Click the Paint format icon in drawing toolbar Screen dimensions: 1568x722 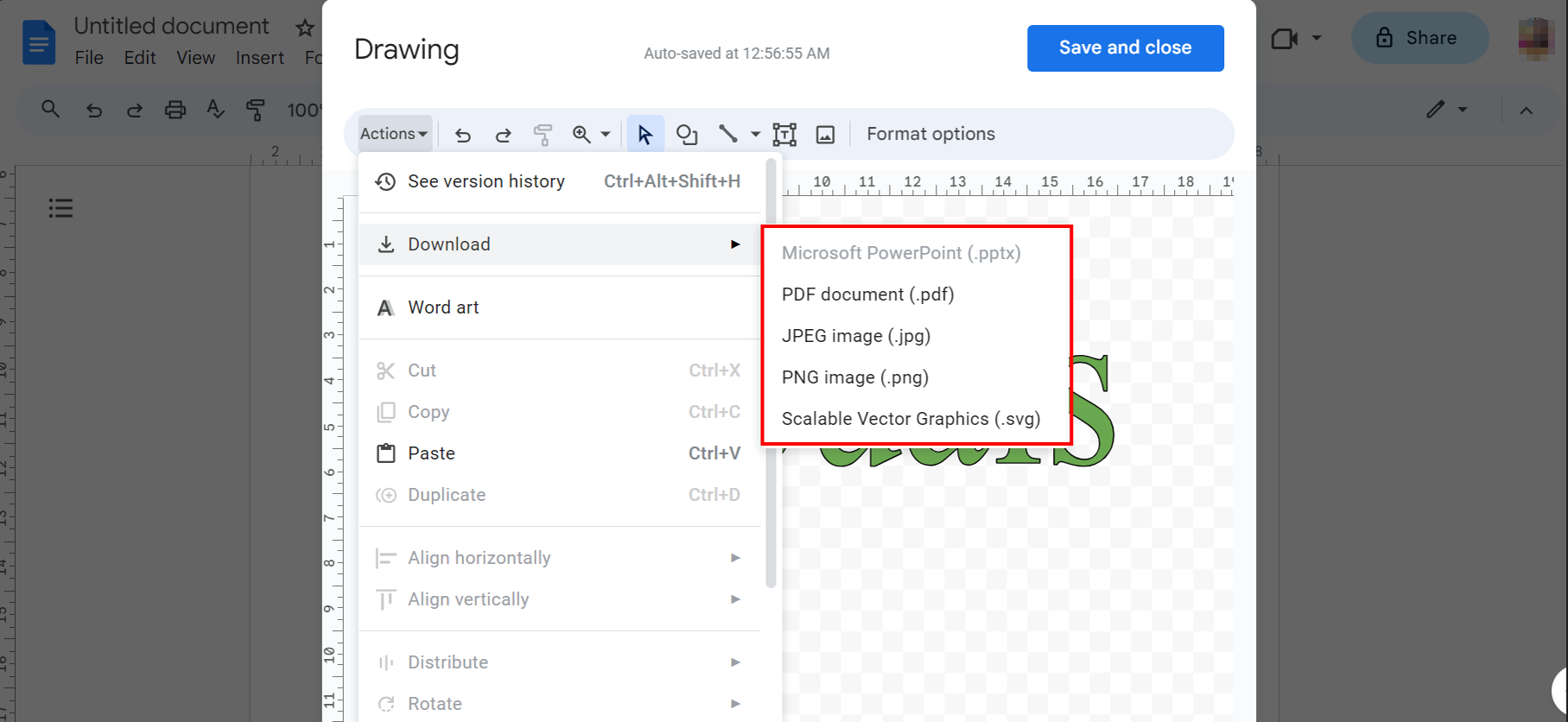point(543,135)
